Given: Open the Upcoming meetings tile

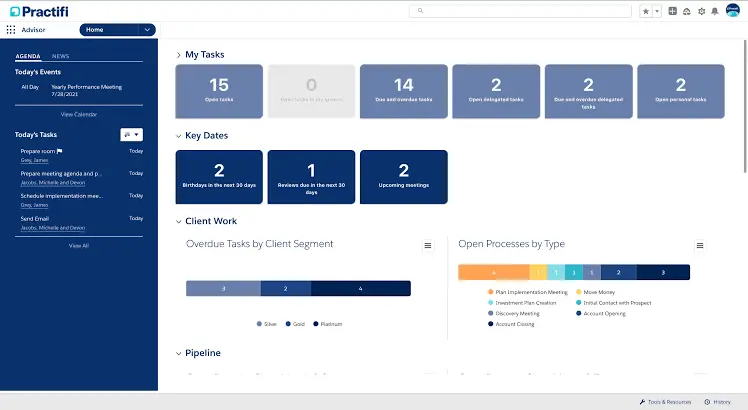Looking at the screenshot, I should pos(404,177).
